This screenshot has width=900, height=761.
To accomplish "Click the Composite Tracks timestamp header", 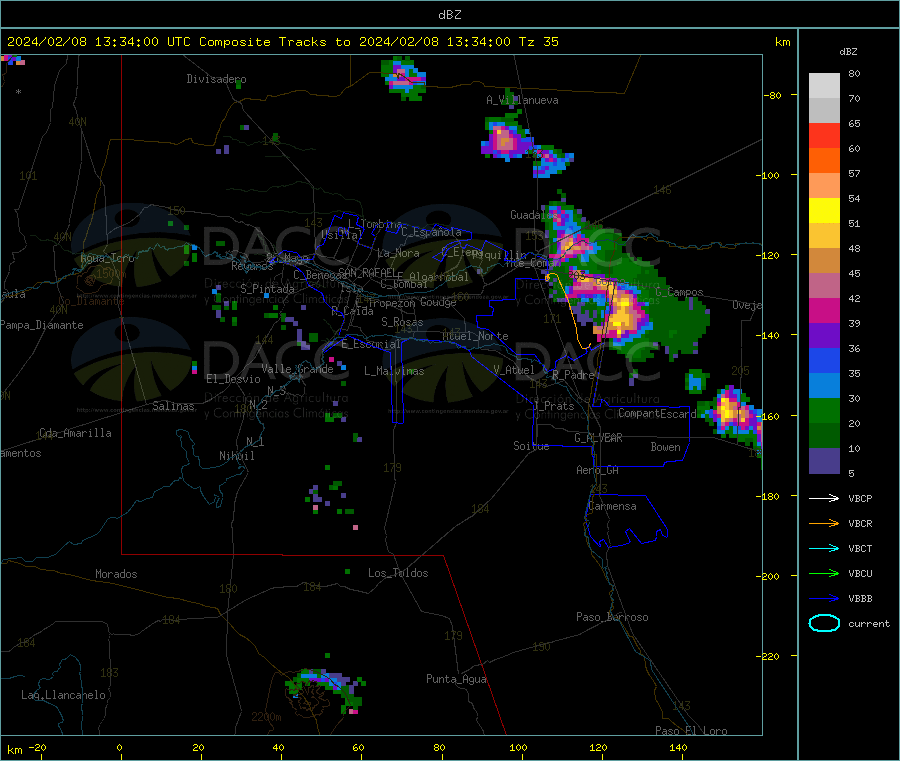I will coord(282,42).
